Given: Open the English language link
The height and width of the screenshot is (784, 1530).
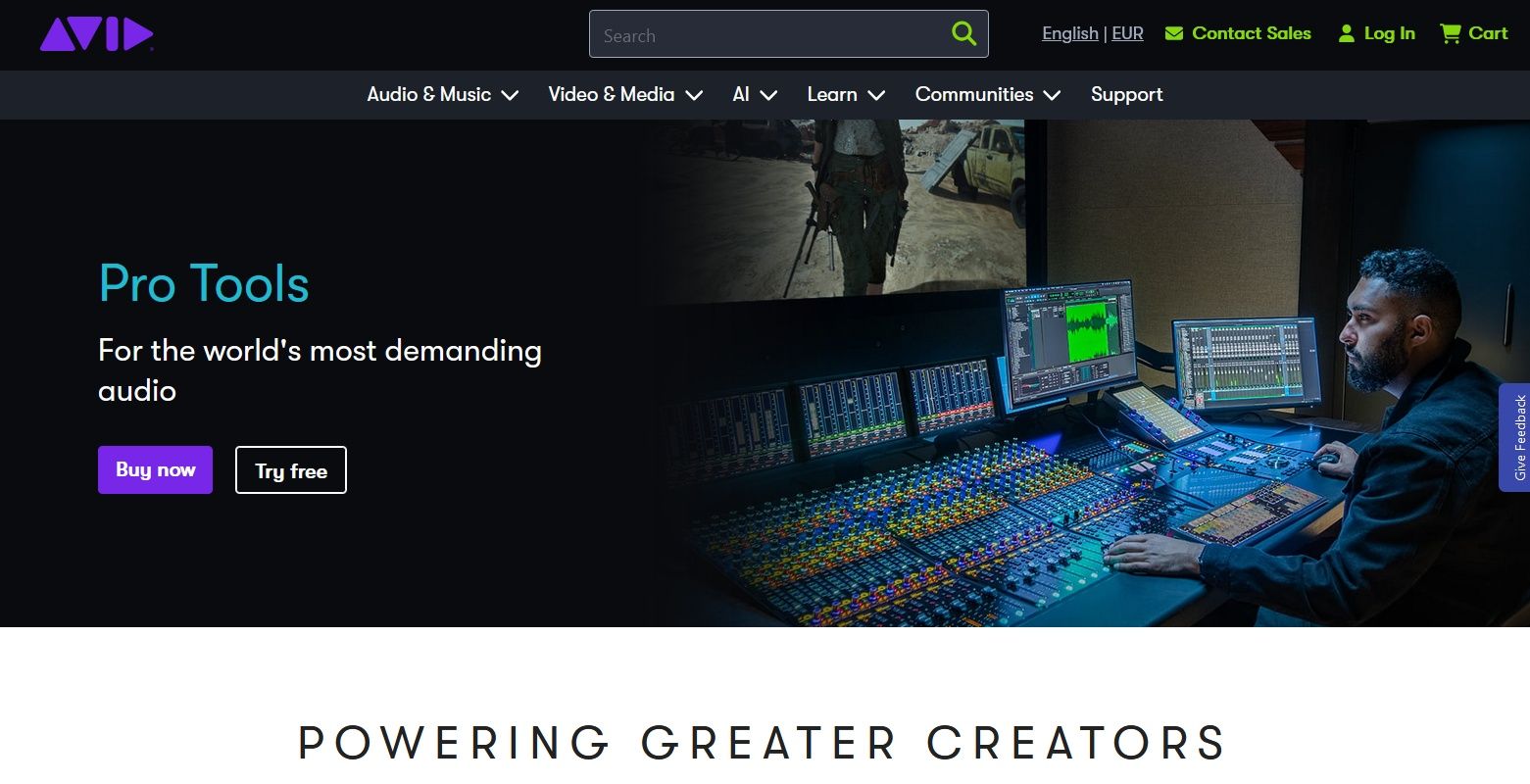Looking at the screenshot, I should click(1069, 33).
